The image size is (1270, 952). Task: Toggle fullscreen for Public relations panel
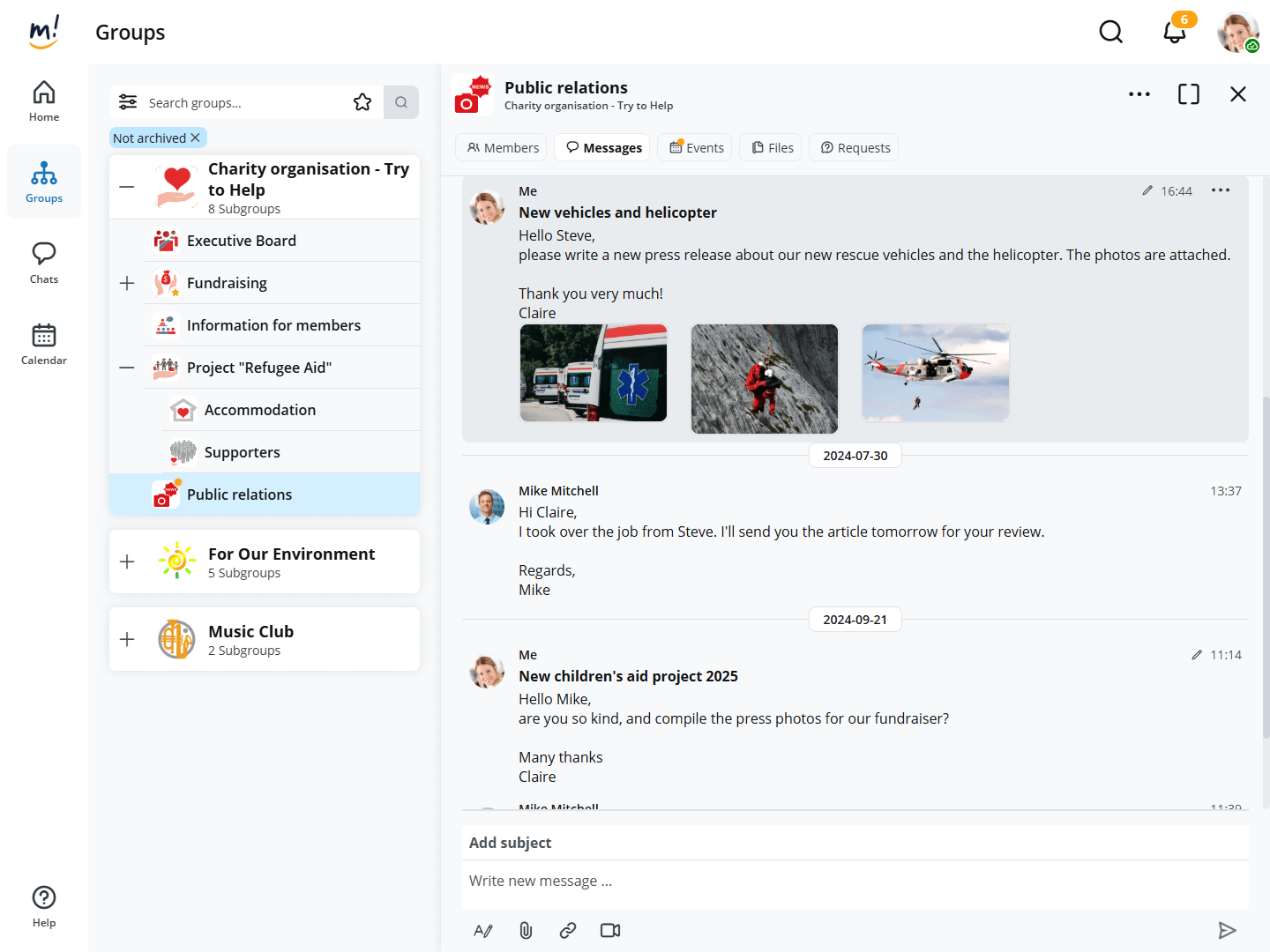(1188, 94)
